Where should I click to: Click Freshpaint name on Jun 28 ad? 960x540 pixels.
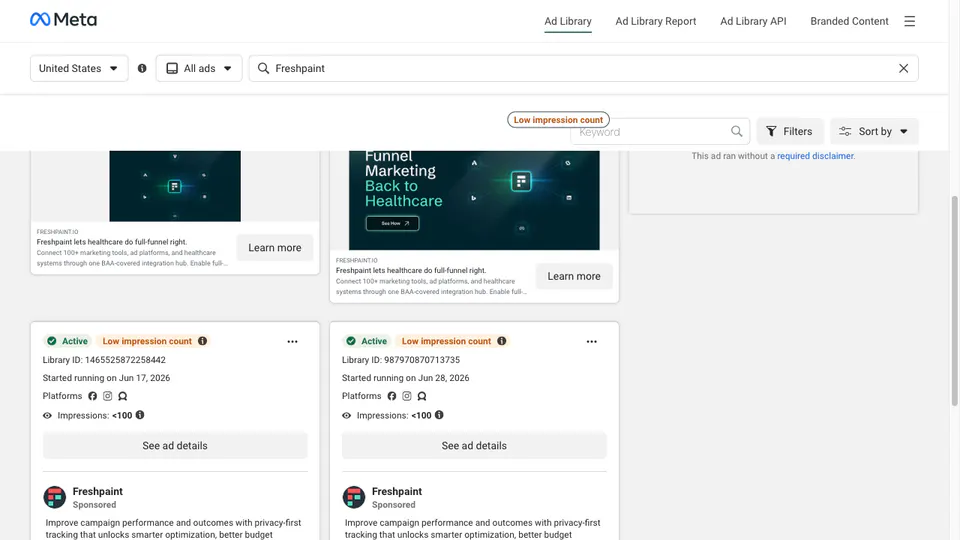click(397, 492)
